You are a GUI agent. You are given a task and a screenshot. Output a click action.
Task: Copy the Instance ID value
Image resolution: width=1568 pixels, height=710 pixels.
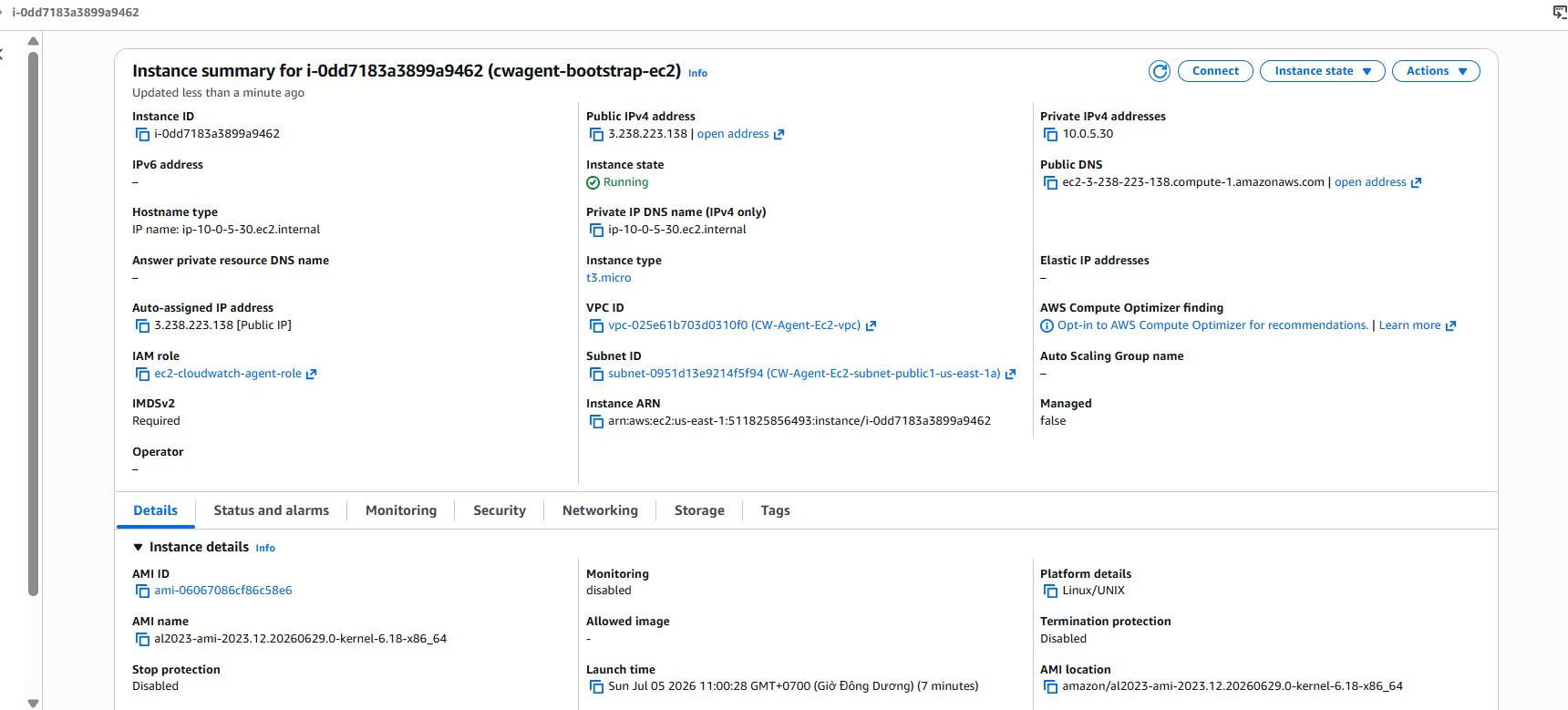pos(142,134)
